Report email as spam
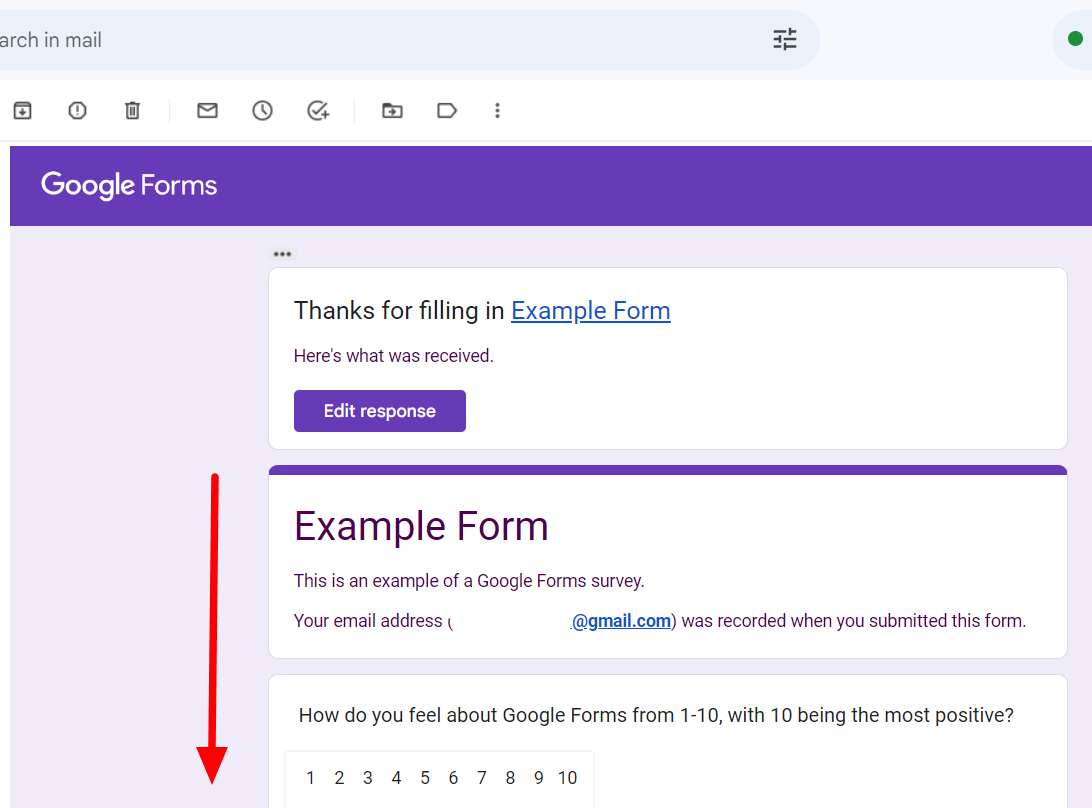 77,111
